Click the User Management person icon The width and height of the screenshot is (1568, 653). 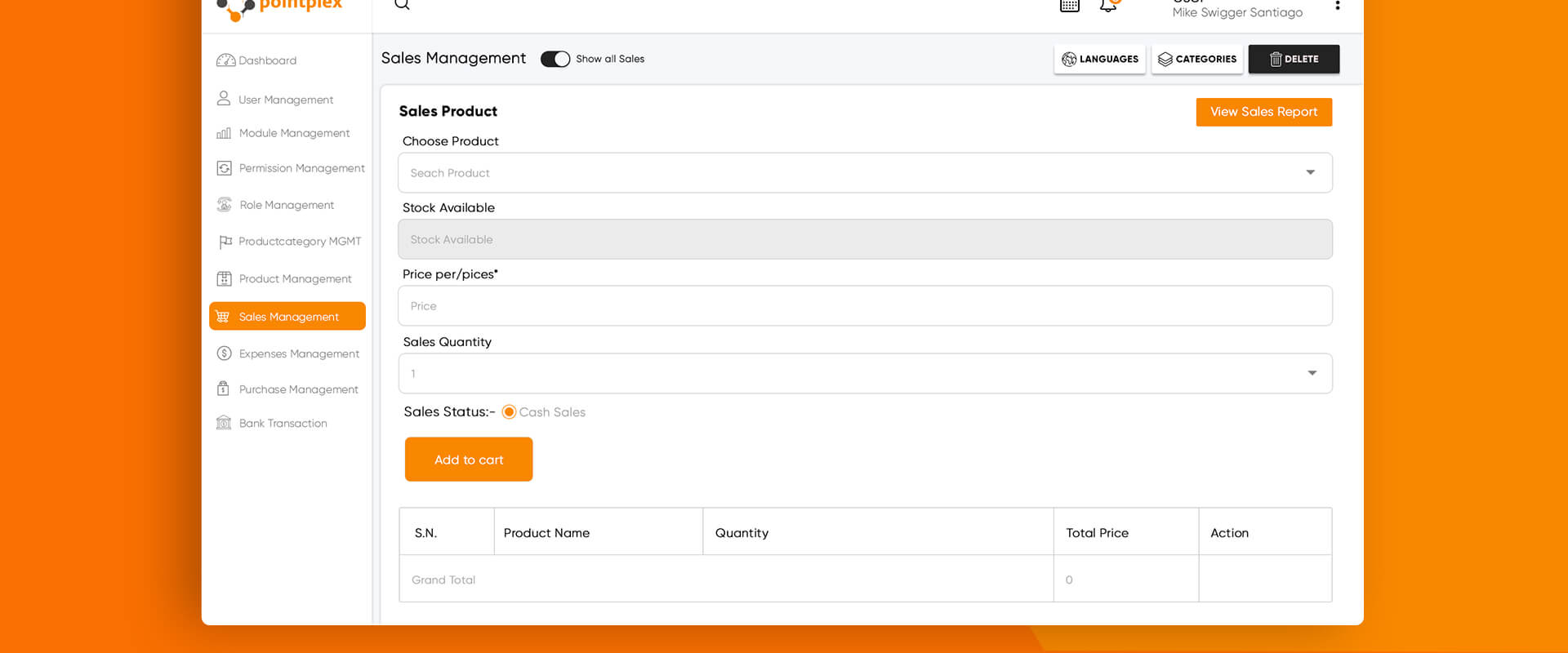tap(224, 99)
